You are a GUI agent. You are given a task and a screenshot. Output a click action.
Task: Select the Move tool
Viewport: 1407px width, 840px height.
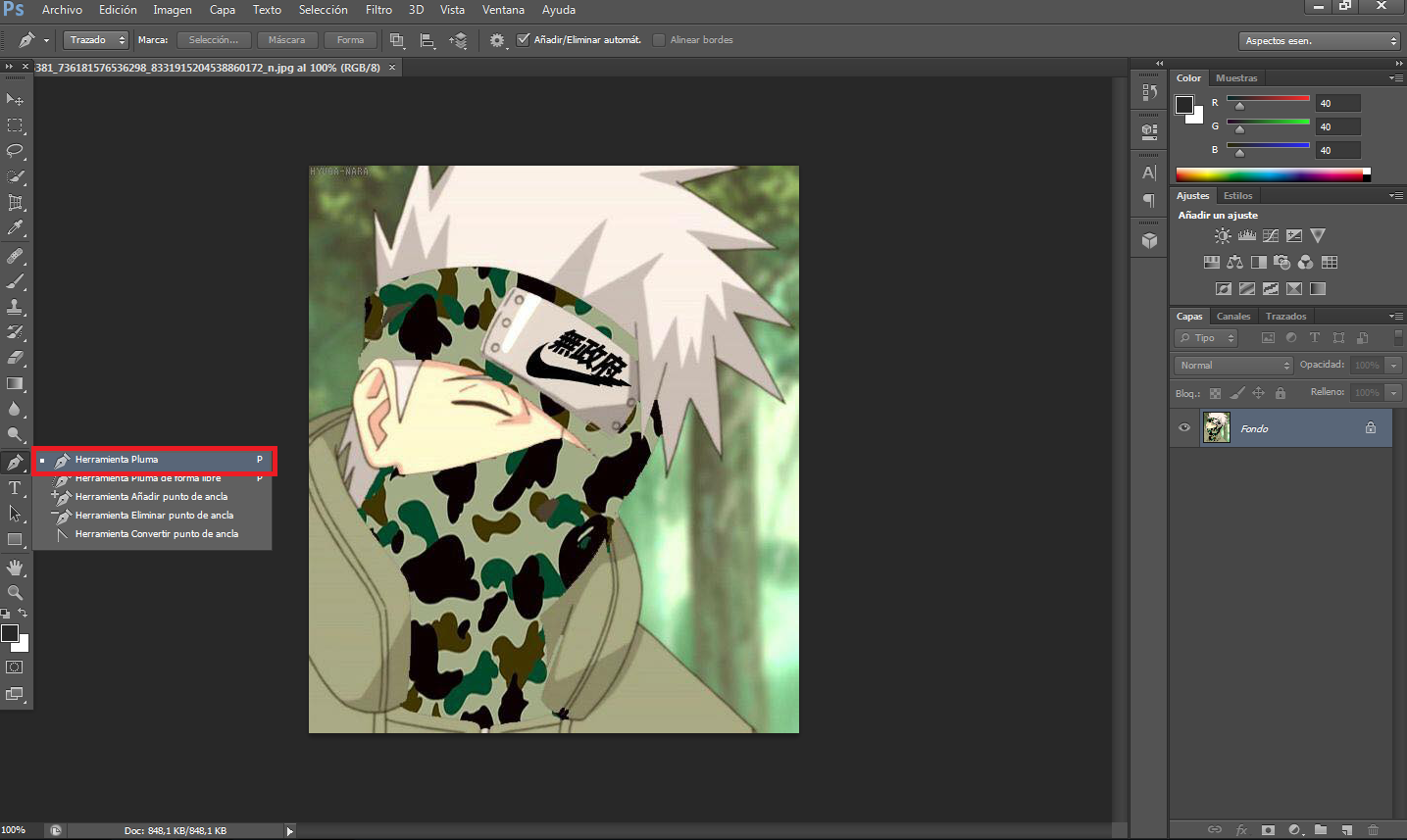coord(15,100)
